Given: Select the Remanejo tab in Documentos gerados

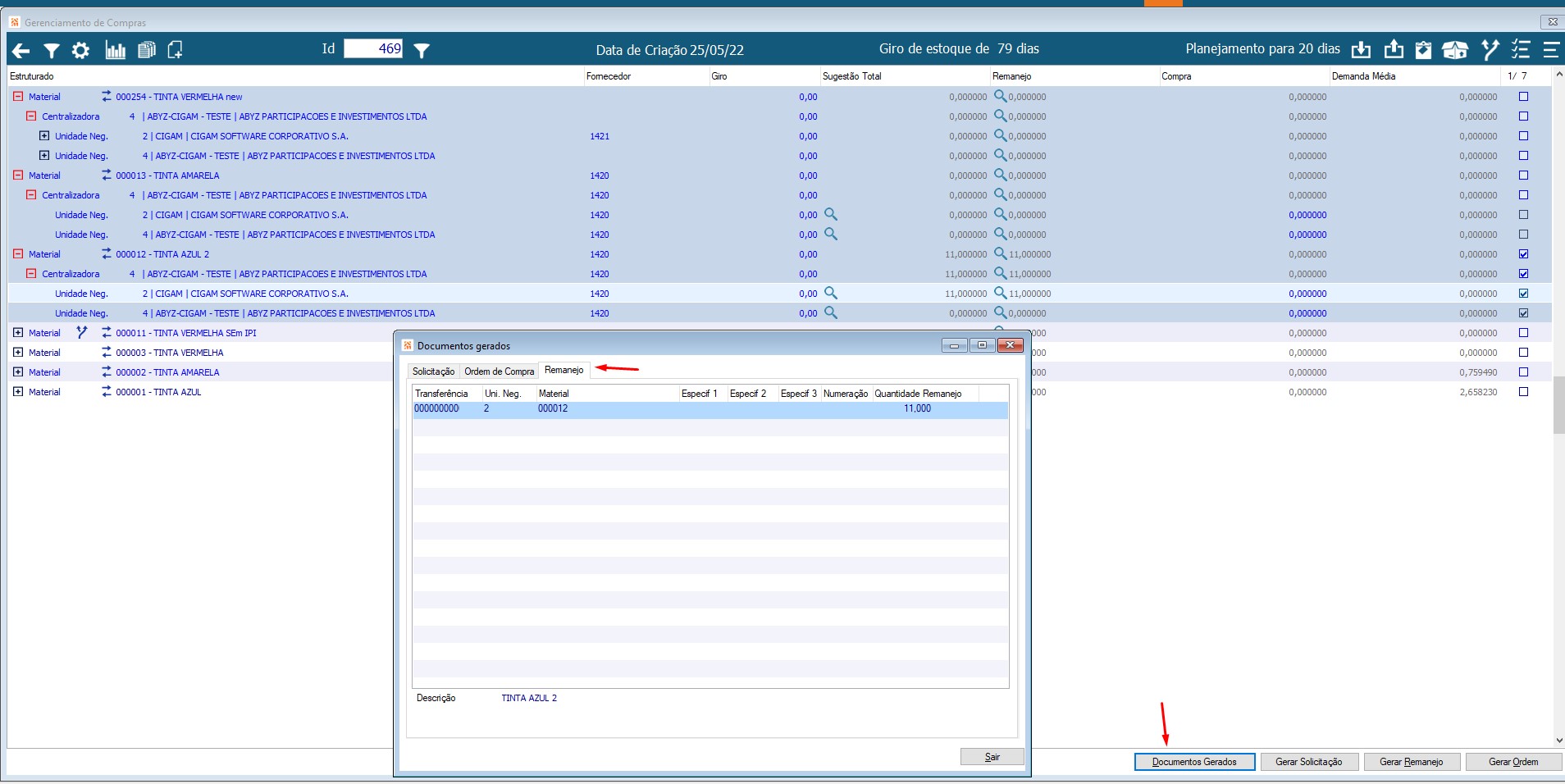Looking at the screenshot, I should pyautogui.click(x=564, y=371).
